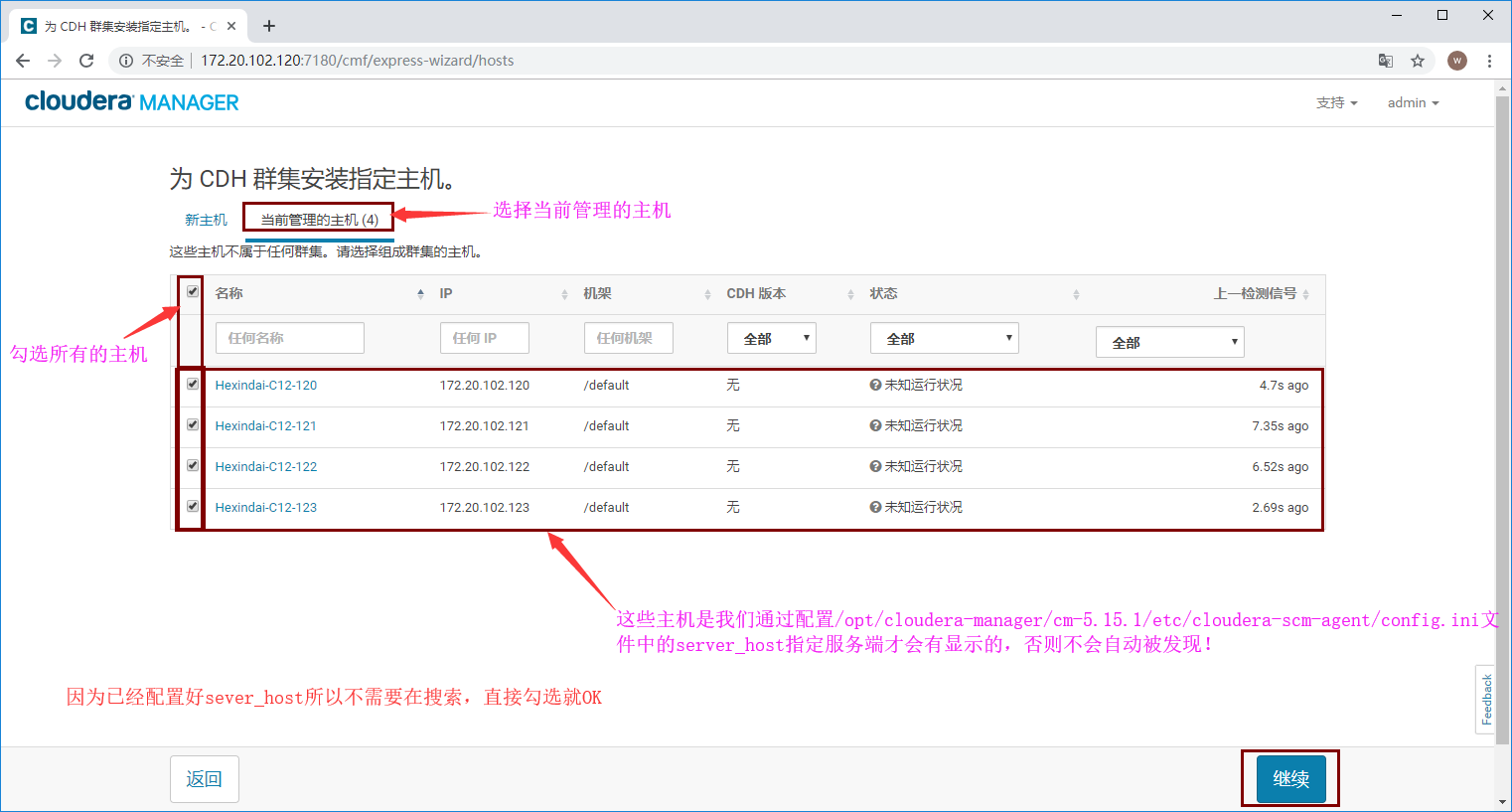Click status icon for Hexindai-C12-122

pos(875,466)
